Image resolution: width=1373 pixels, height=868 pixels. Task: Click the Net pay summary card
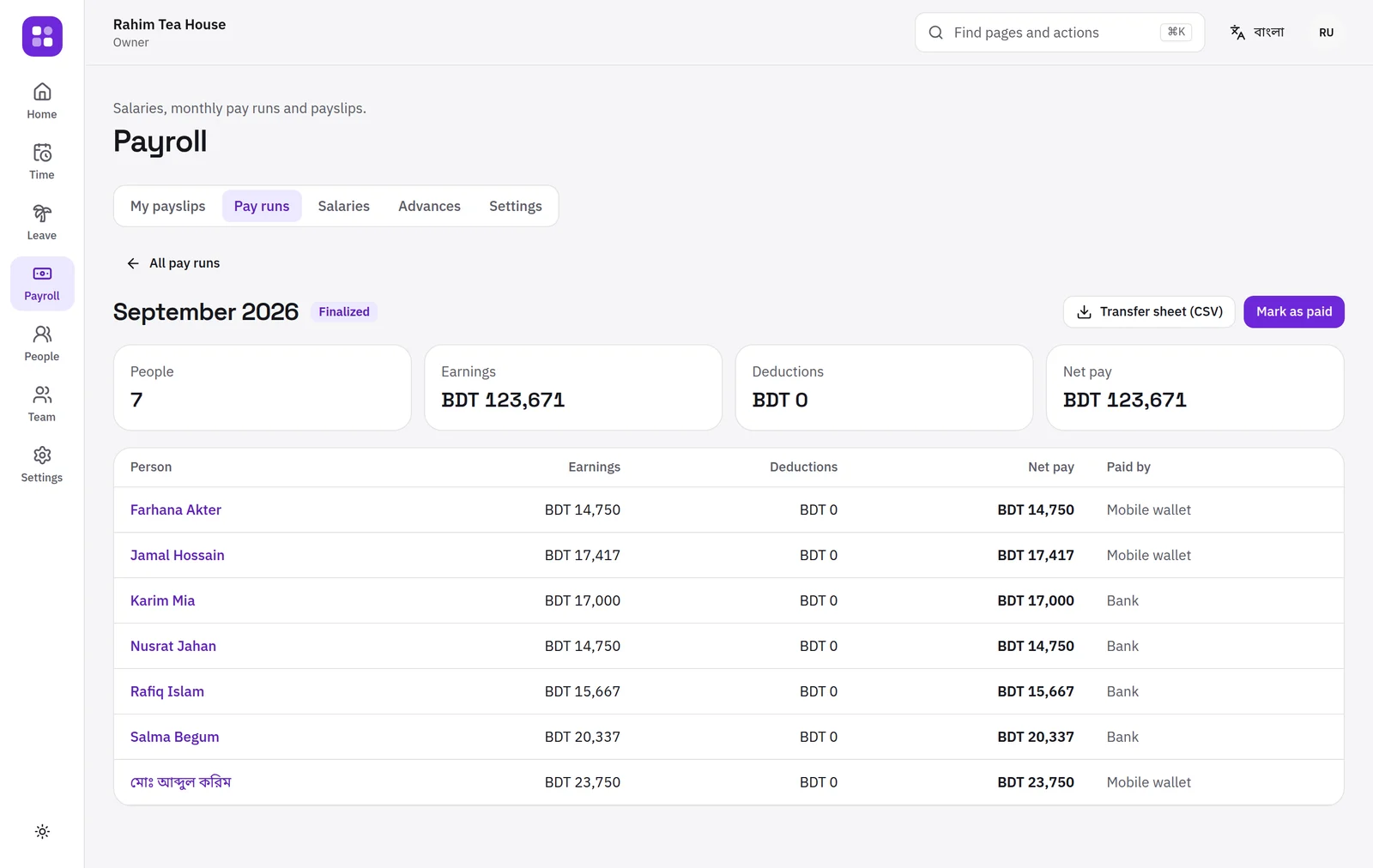click(x=1195, y=388)
